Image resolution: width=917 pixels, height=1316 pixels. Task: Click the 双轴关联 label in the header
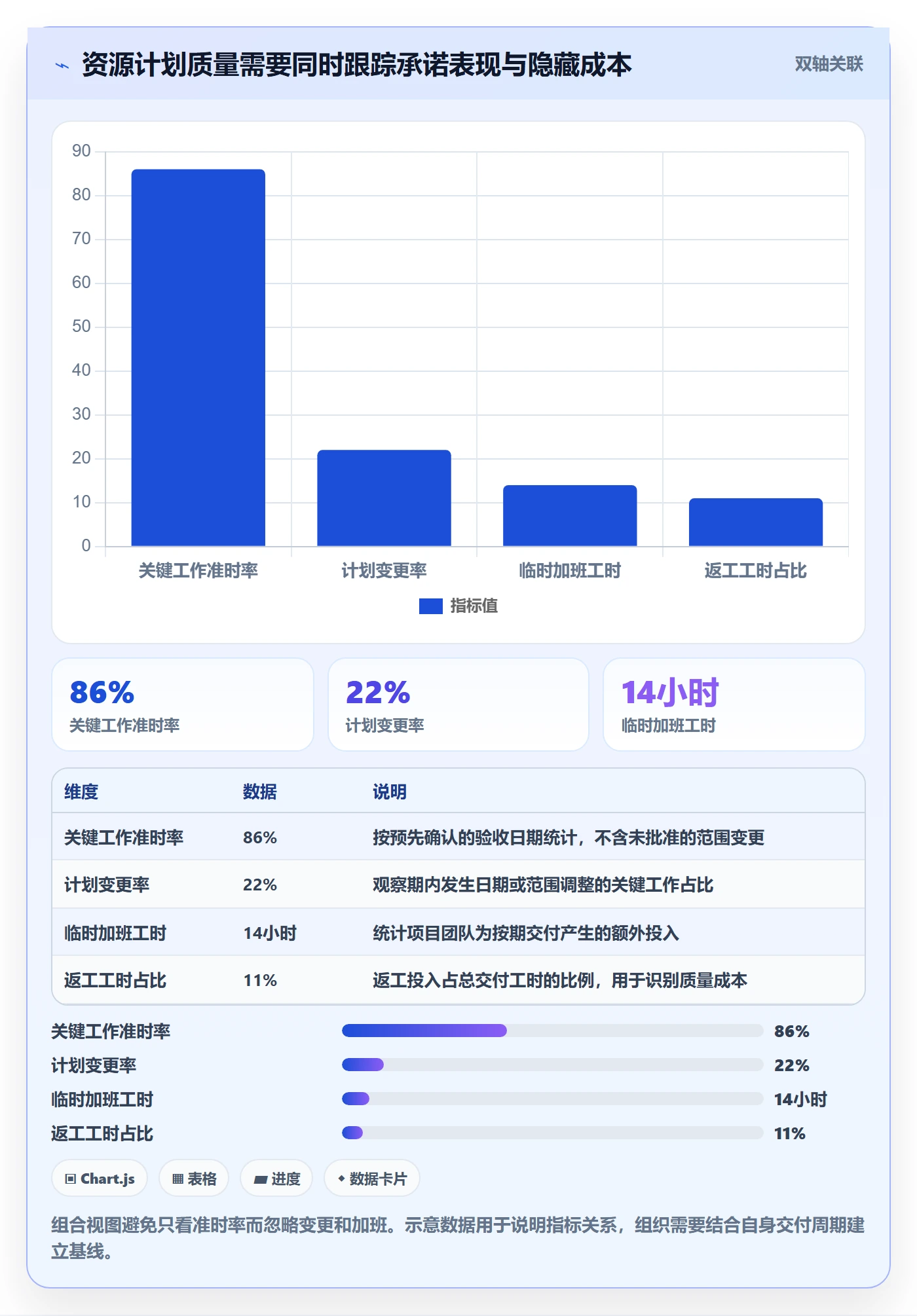coord(829,64)
